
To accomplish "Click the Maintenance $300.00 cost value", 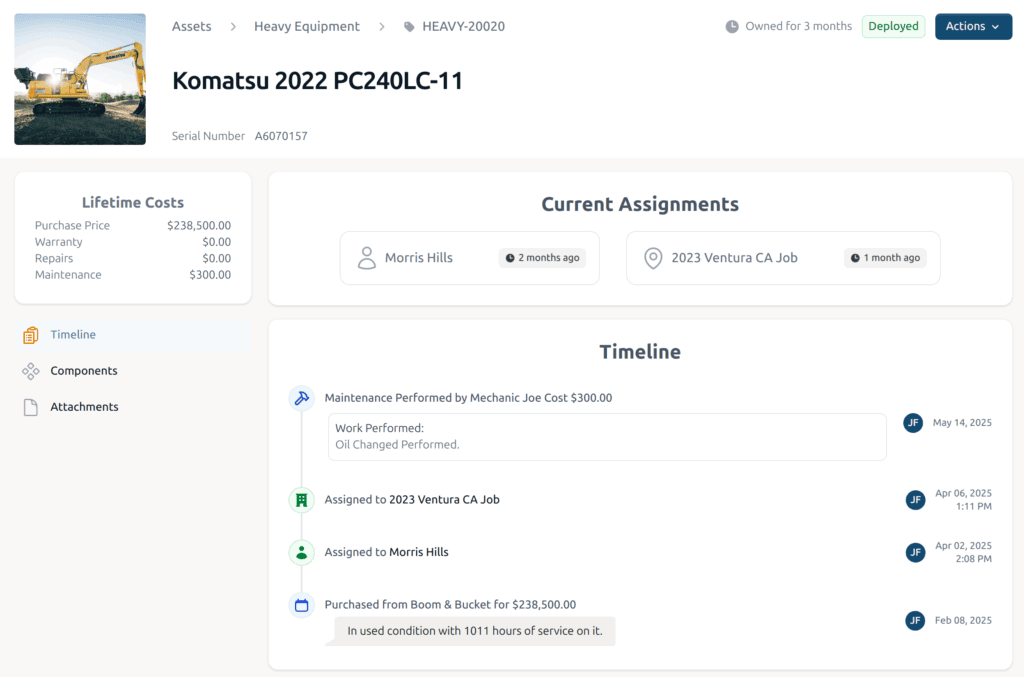I will [210, 275].
